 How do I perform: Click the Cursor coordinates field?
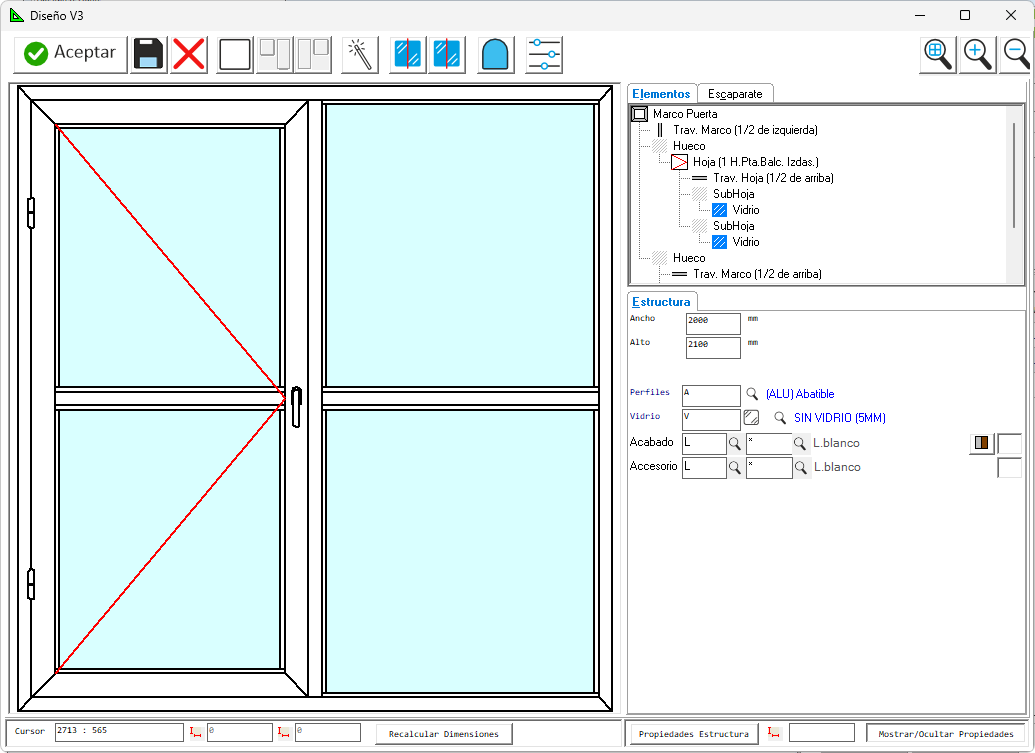119,732
